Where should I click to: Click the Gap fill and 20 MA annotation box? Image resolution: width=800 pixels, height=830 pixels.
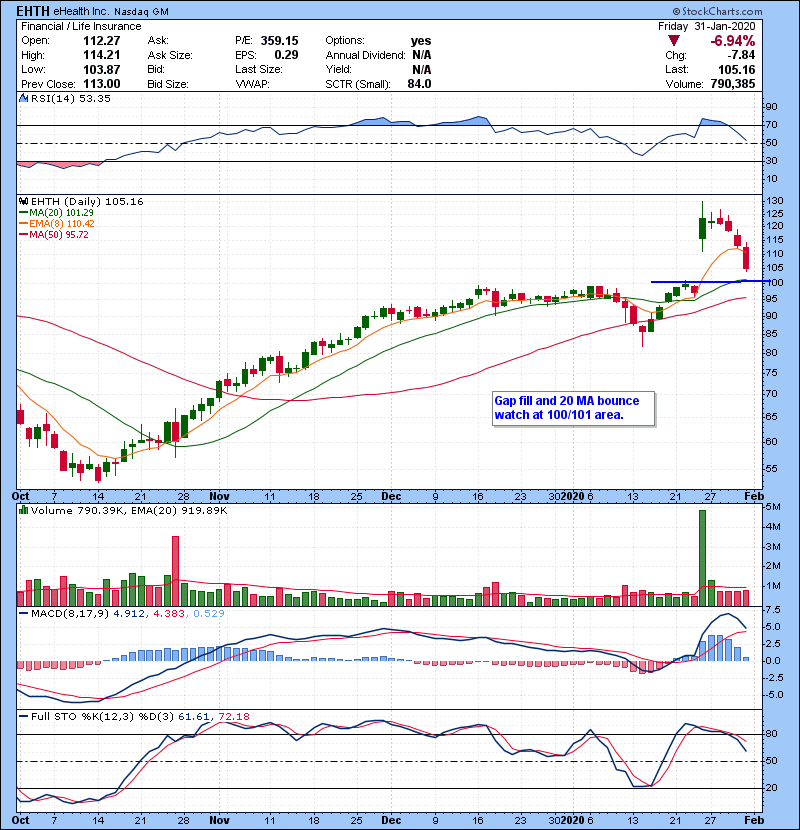(x=573, y=408)
